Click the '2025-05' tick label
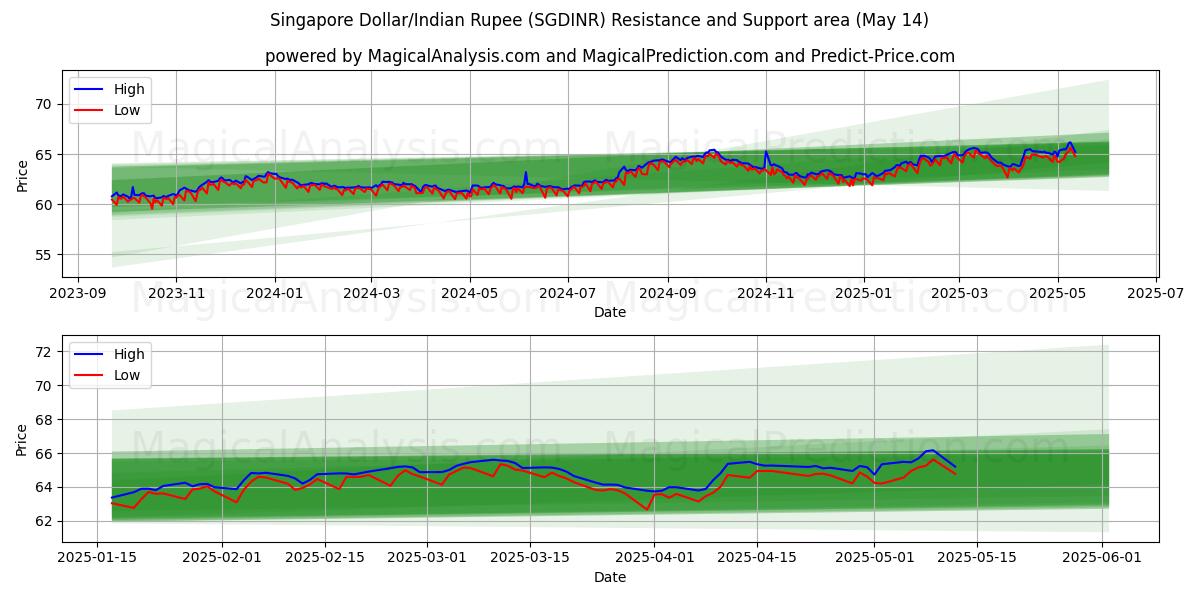 1056,293
